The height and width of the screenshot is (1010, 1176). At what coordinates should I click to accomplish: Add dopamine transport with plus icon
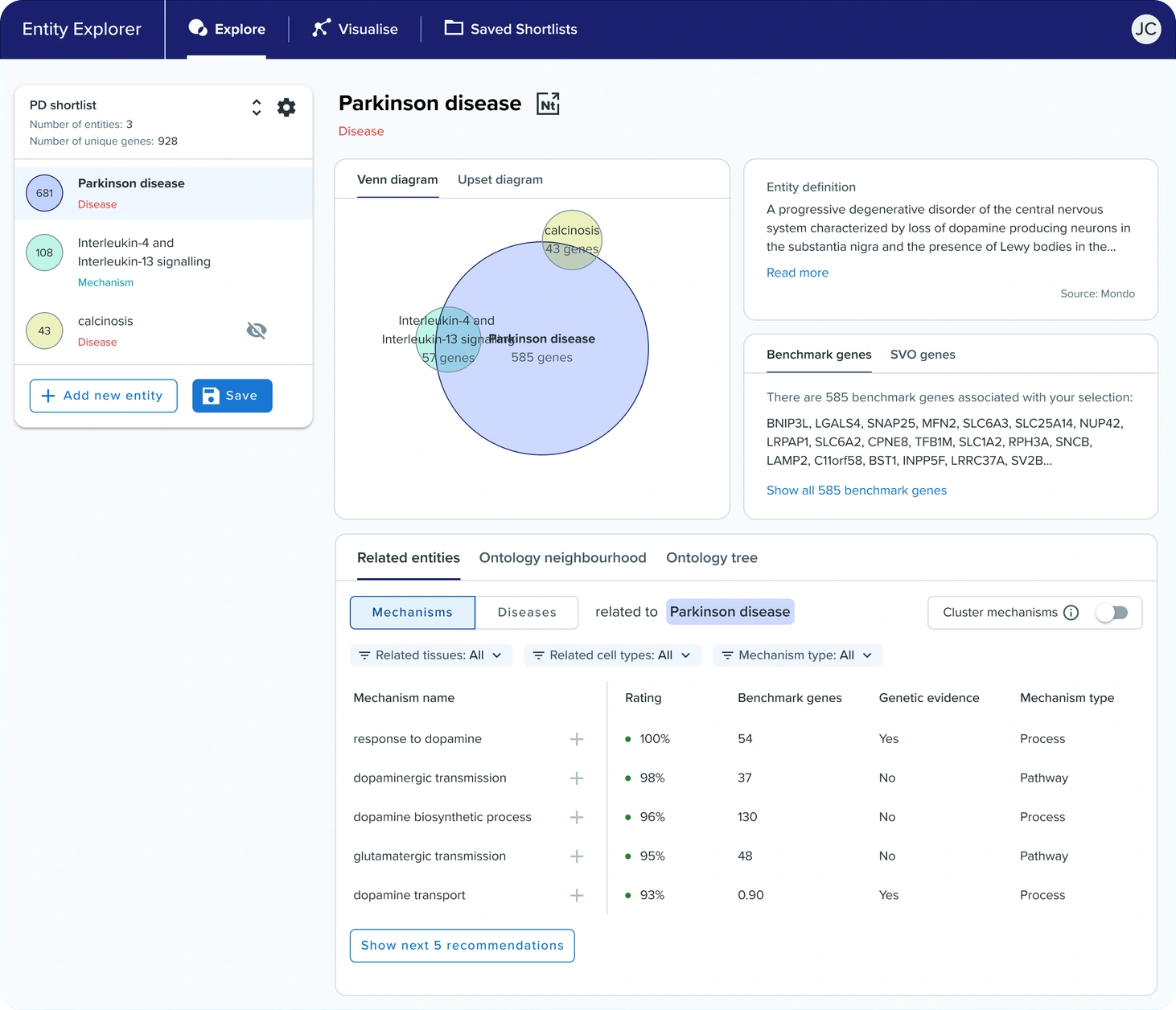[577, 895]
